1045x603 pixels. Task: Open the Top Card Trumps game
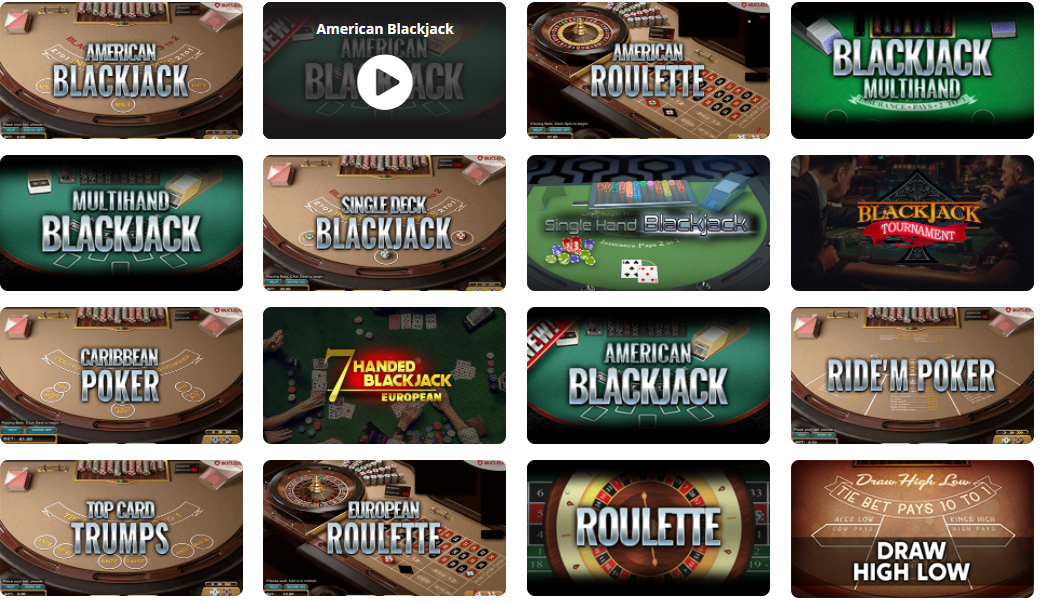pyautogui.click(x=121, y=528)
